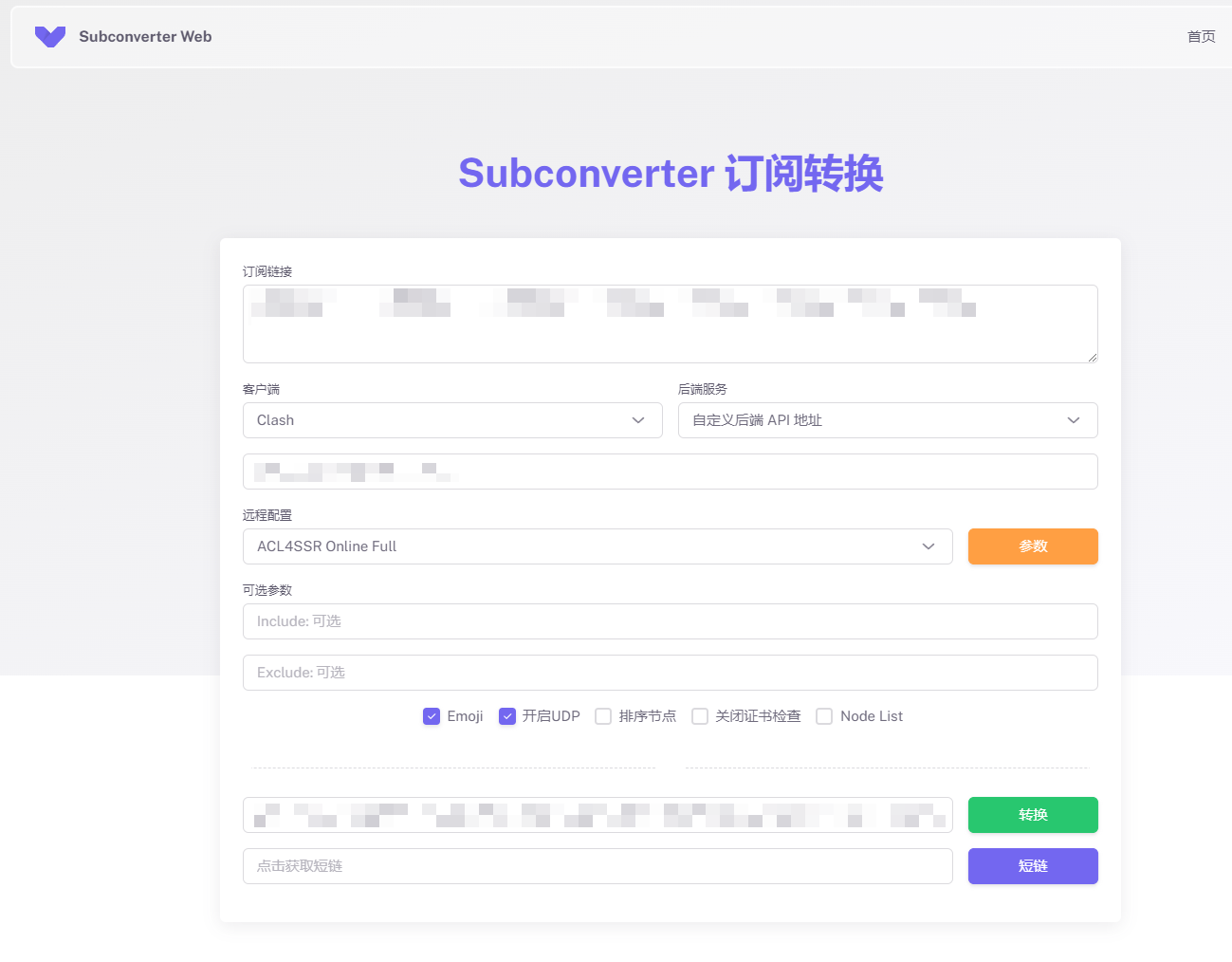Expand the ACL4SSR Online Full chevron arrow
The width and height of the screenshot is (1232, 962).
click(929, 546)
